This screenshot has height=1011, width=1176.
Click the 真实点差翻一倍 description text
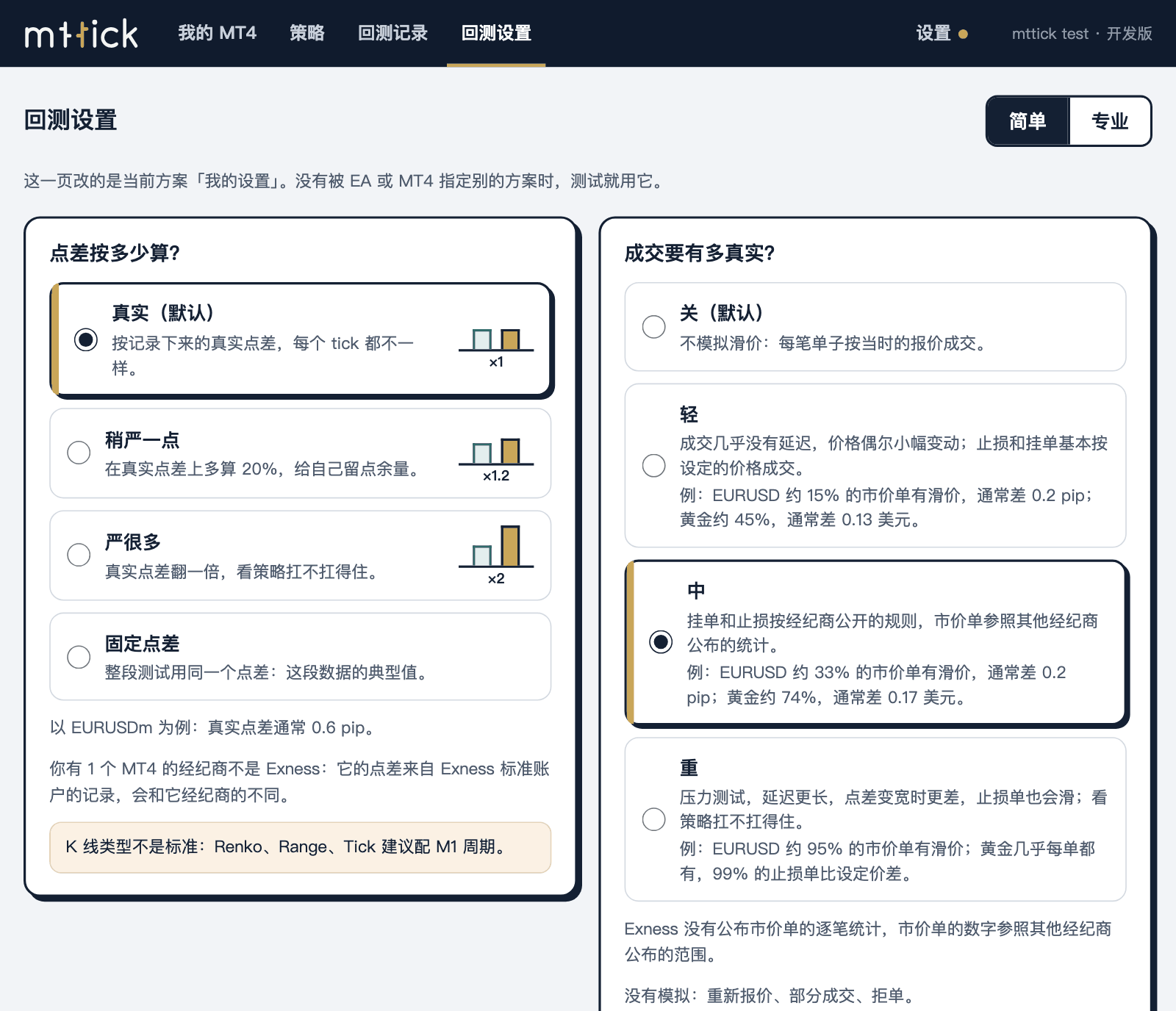pos(243,572)
